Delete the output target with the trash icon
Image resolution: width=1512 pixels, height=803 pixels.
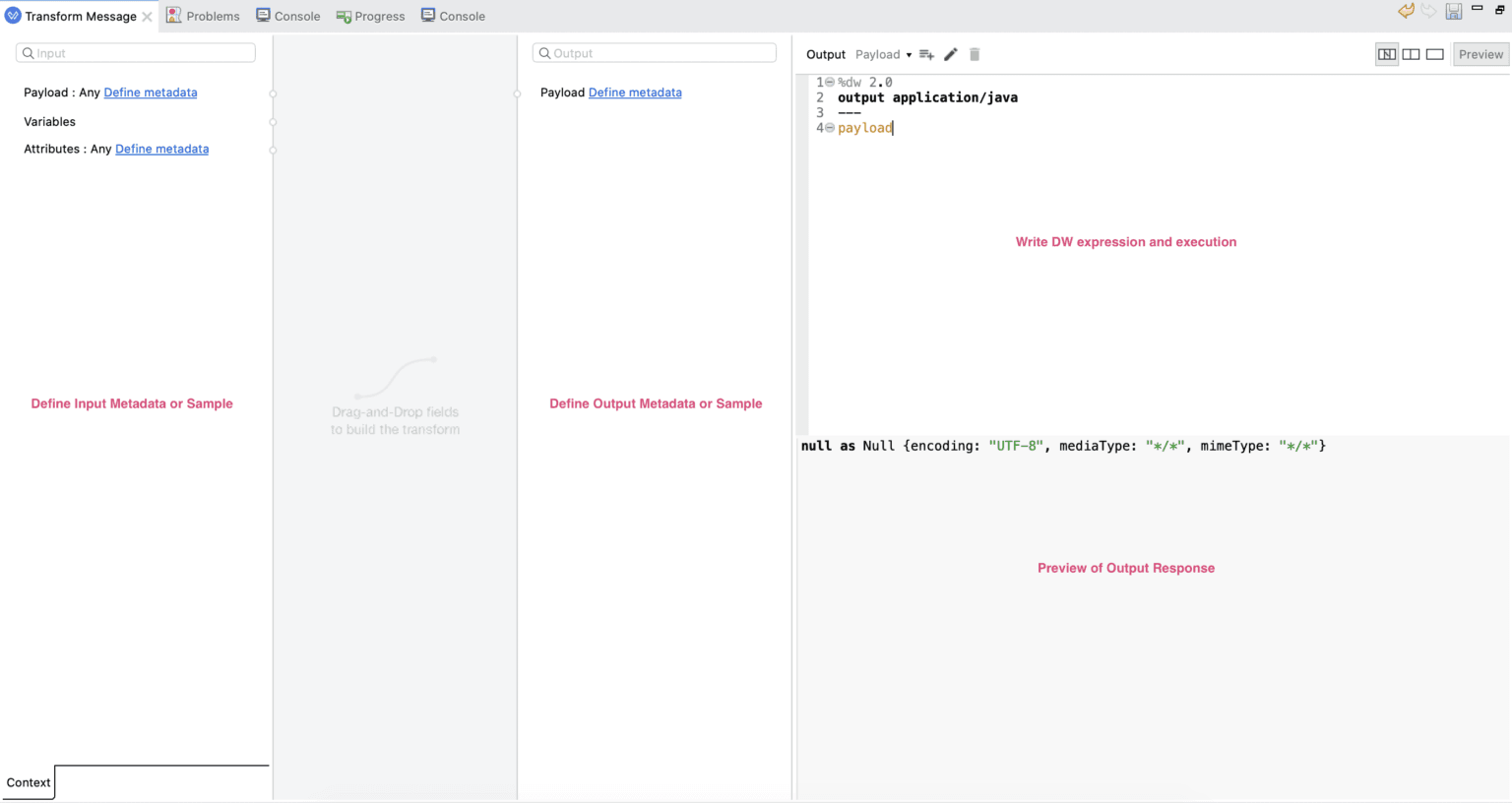pyautogui.click(x=974, y=54)
